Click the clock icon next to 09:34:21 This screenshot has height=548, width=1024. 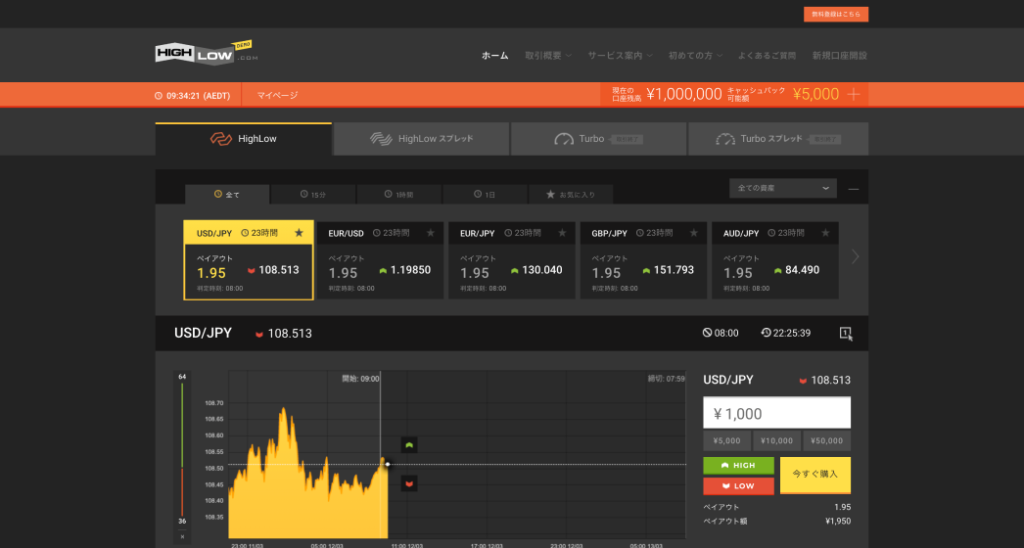click(x=159, y=95)
